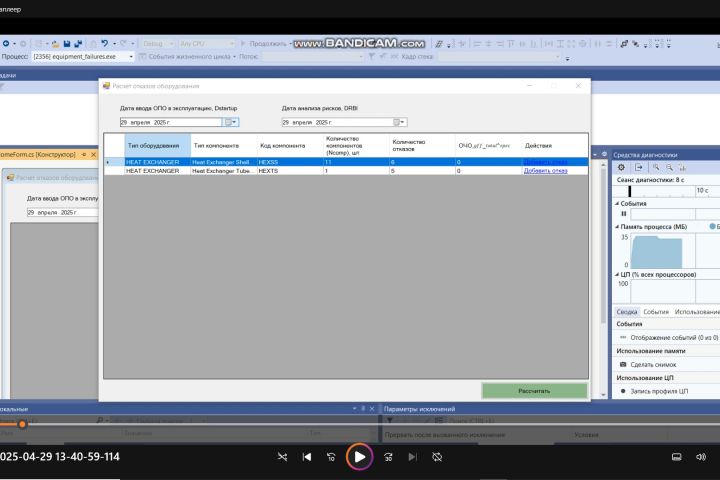Click the thread filter funnel icon
Screen dimensions: 720x480
(x=371, y=56)
